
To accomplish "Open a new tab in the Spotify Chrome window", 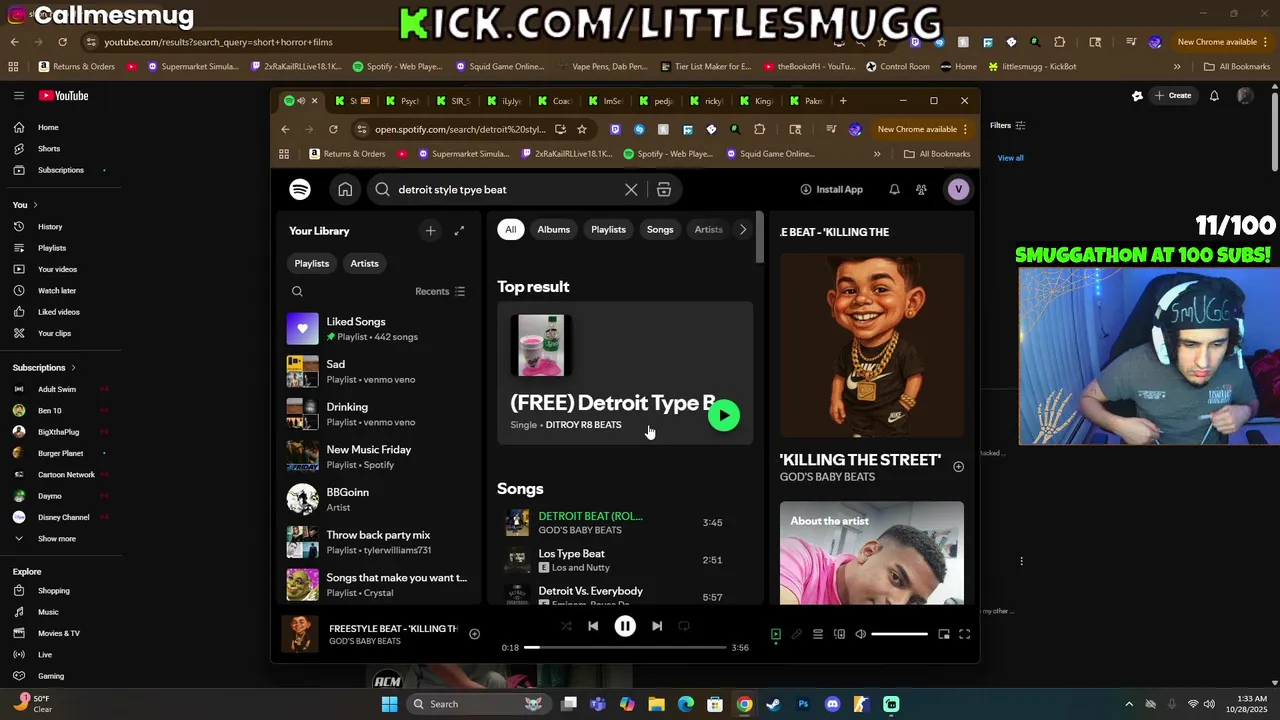I will 843,101.
